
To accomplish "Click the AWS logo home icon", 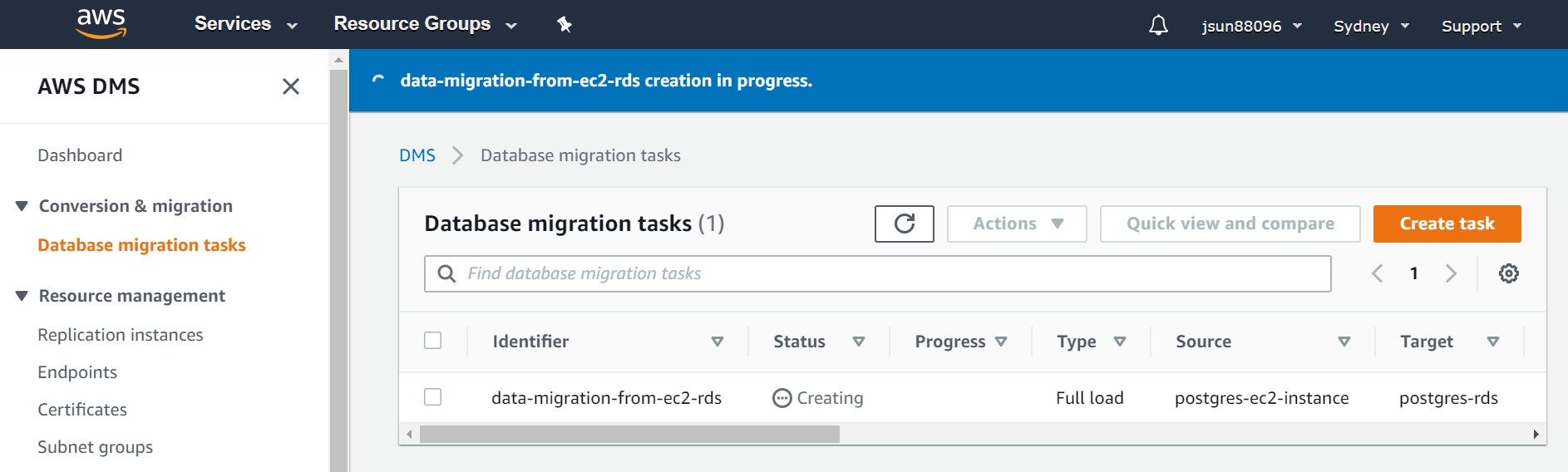I will click(101, 24).
